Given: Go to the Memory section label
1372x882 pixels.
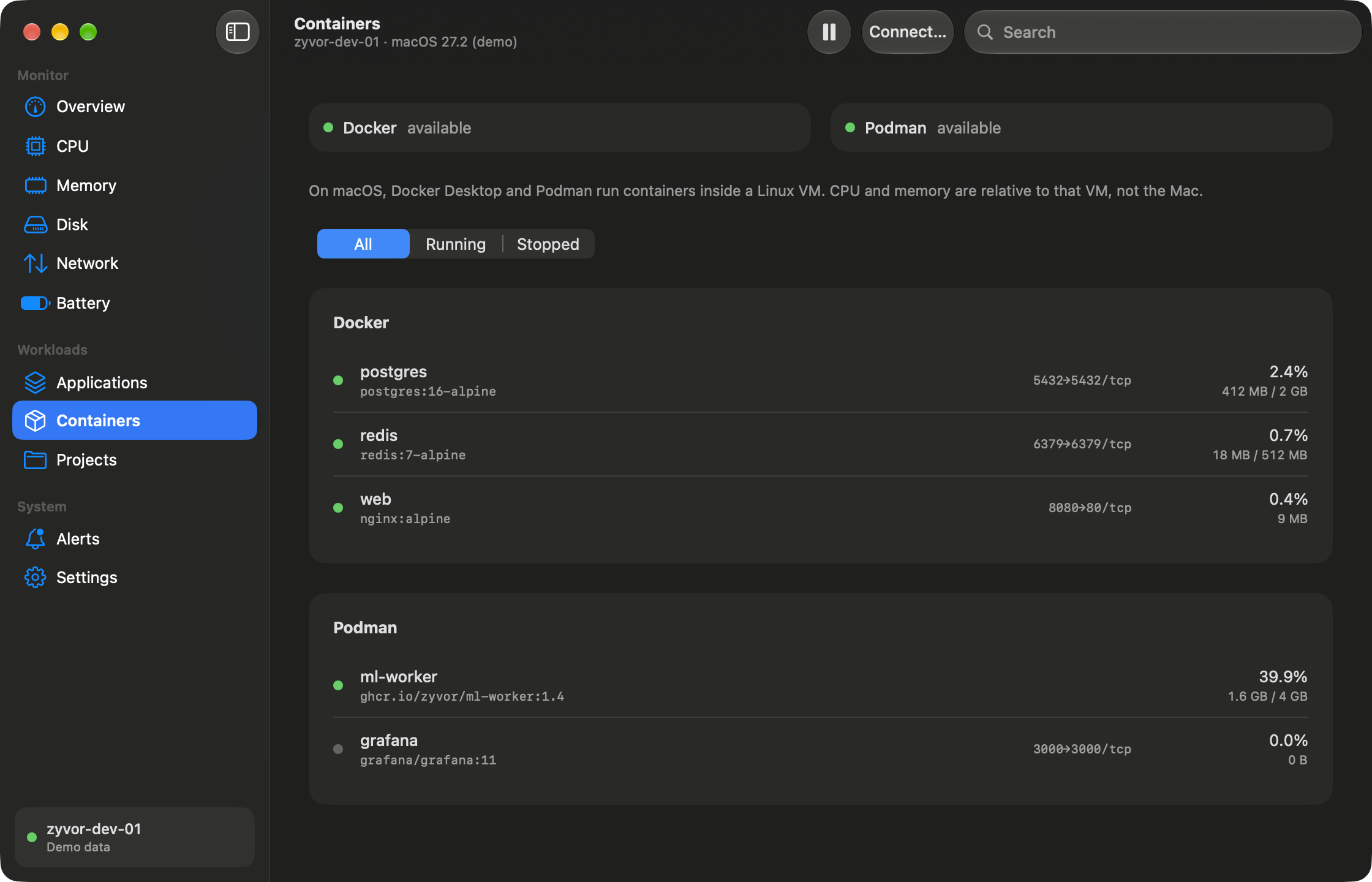Looking at the screenshot, I should [86, 185].
